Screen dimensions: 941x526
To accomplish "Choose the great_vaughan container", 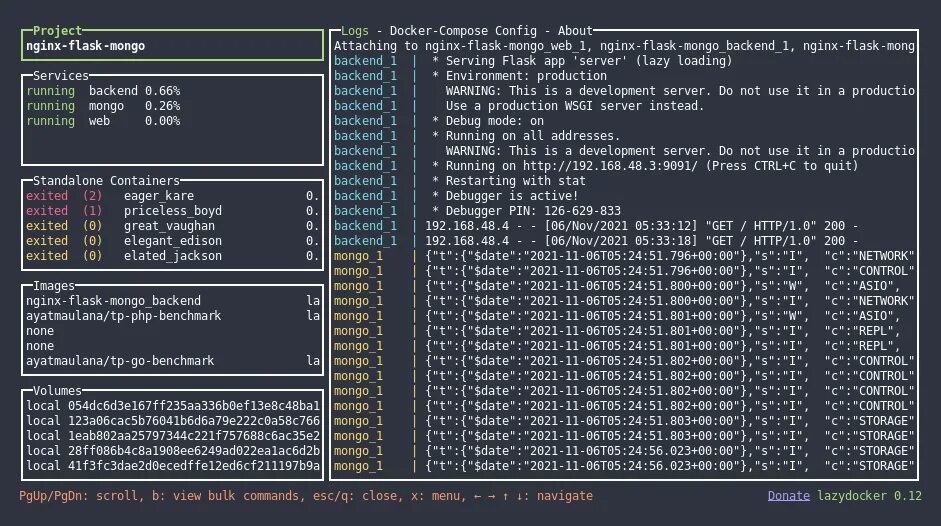I will coord(172,226).
